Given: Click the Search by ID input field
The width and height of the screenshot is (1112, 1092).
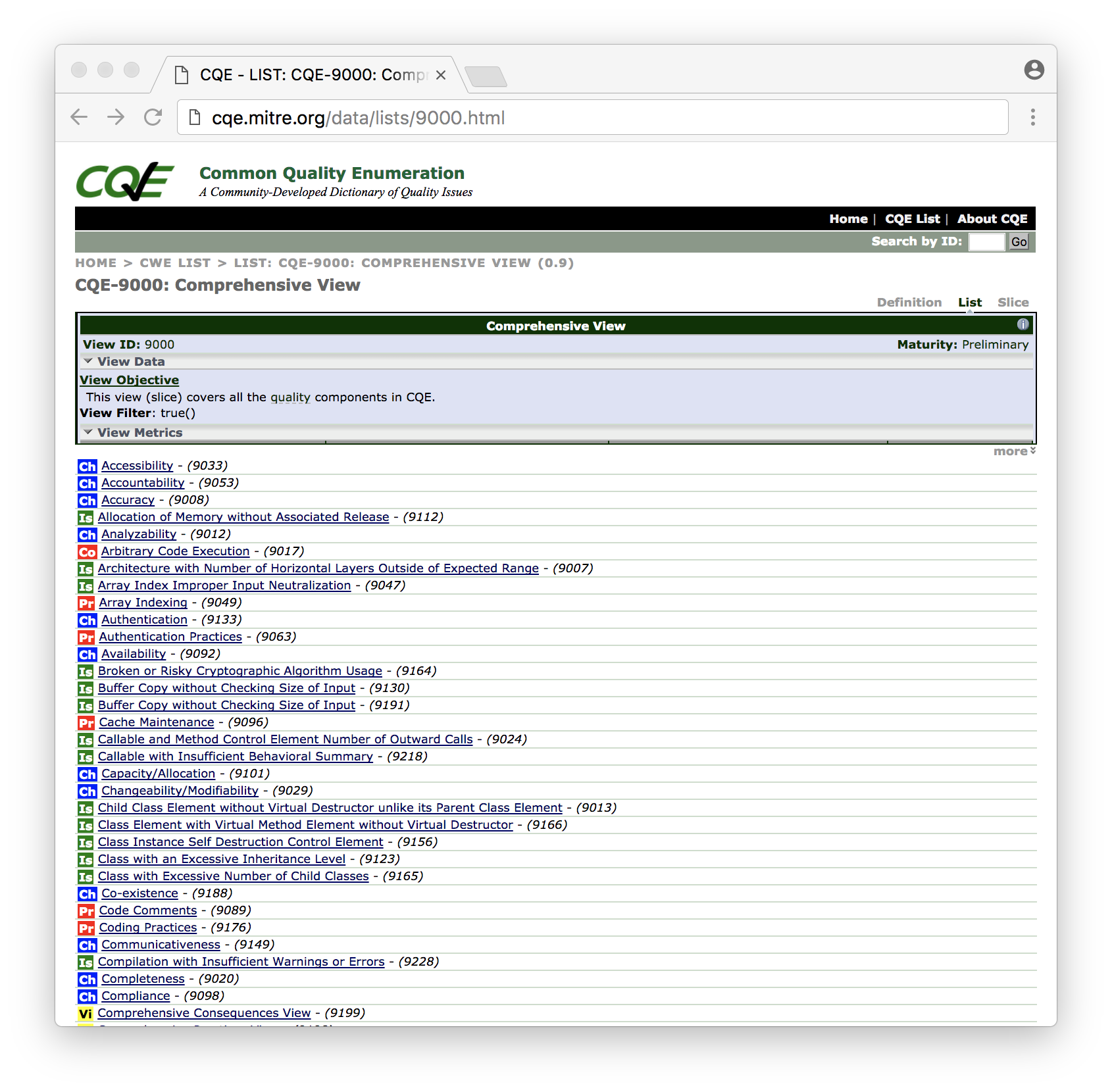Looking at the screenshot, I should [986, 242].
